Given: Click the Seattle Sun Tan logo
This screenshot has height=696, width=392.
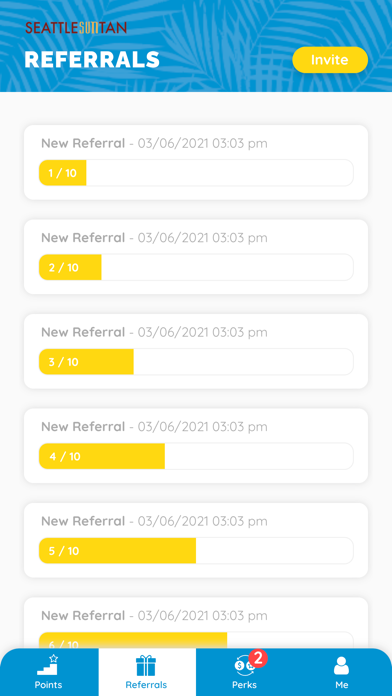Looking at the screenshot, I should [76, 28].
